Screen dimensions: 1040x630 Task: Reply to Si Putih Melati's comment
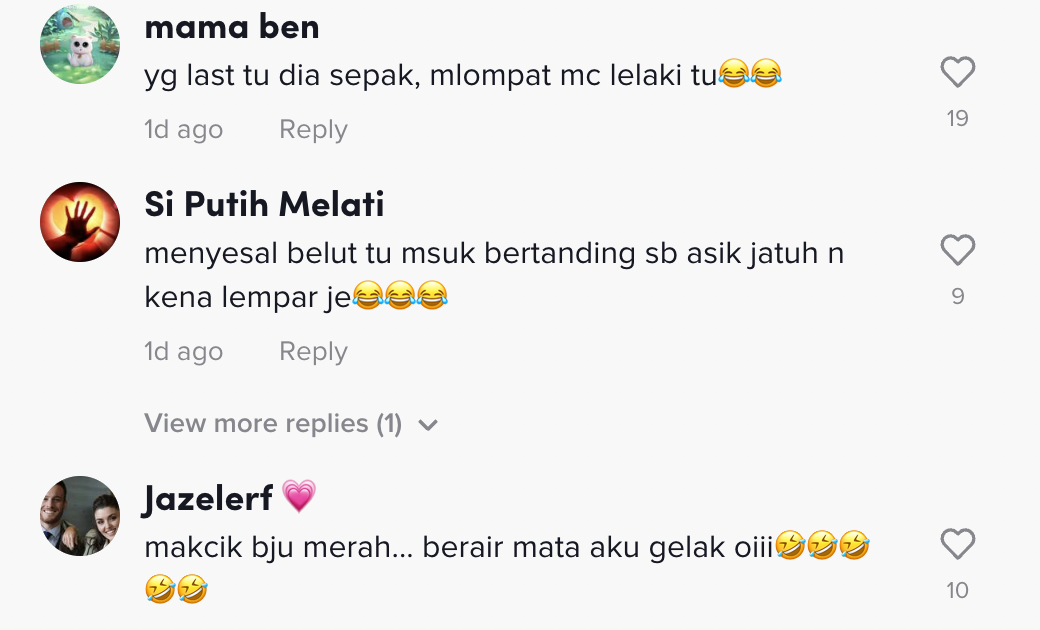click(x=313, y=352)
